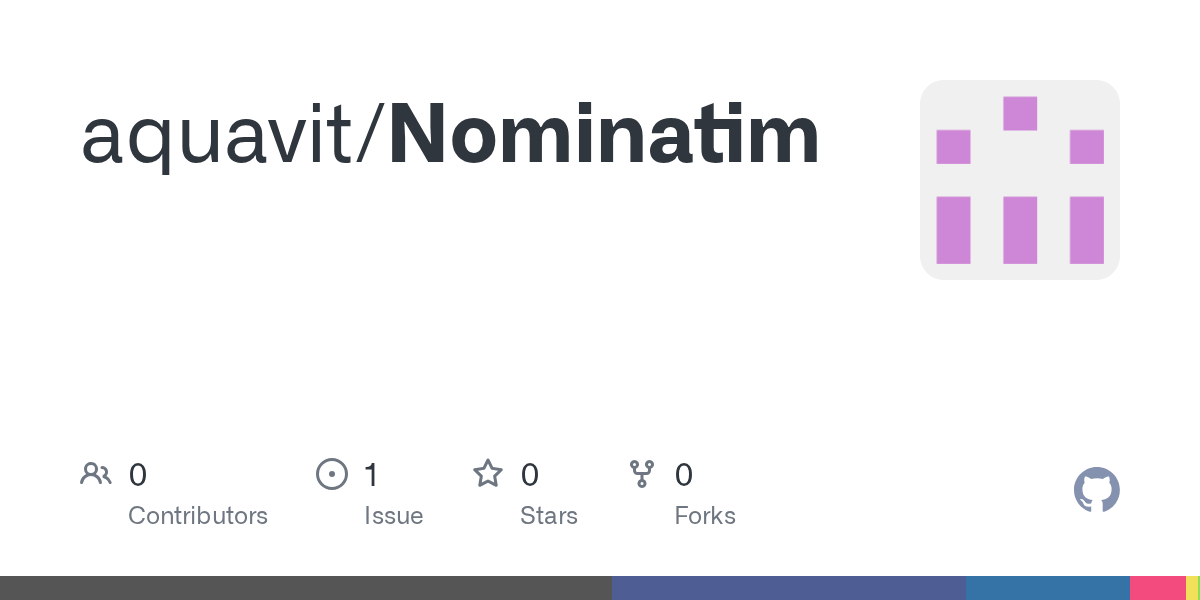Click the 0 contributors count

[138, 475]
